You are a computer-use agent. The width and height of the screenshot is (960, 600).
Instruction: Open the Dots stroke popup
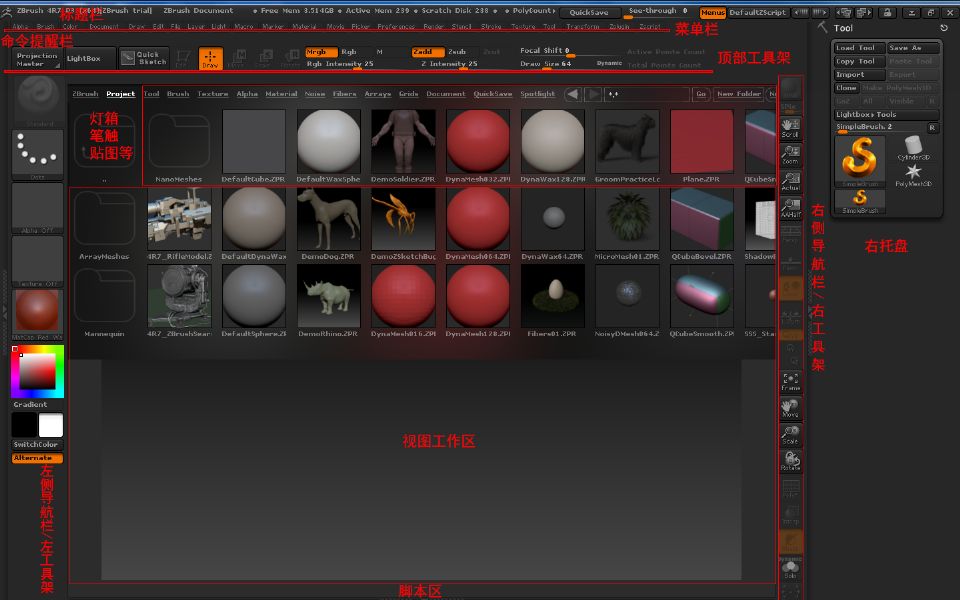click(x=38, y=154)
